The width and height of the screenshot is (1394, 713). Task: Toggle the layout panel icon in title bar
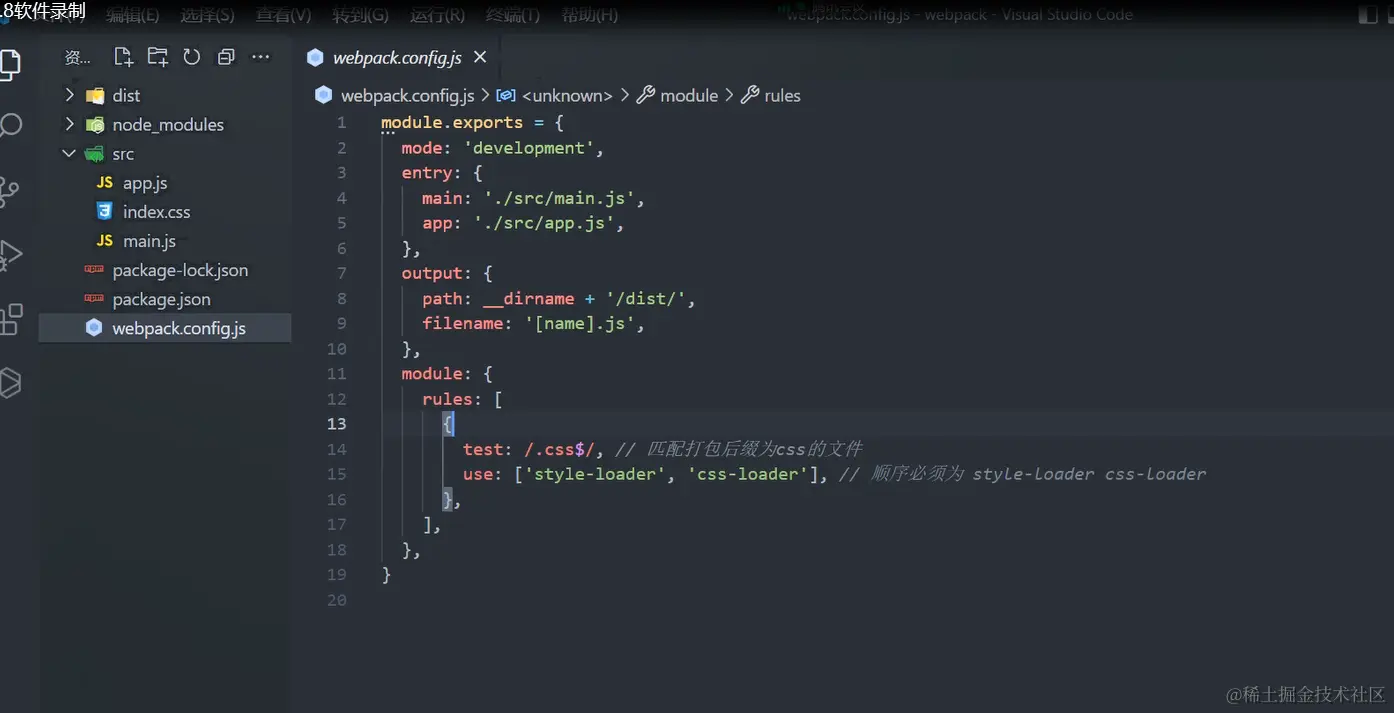coord(1367,16)
